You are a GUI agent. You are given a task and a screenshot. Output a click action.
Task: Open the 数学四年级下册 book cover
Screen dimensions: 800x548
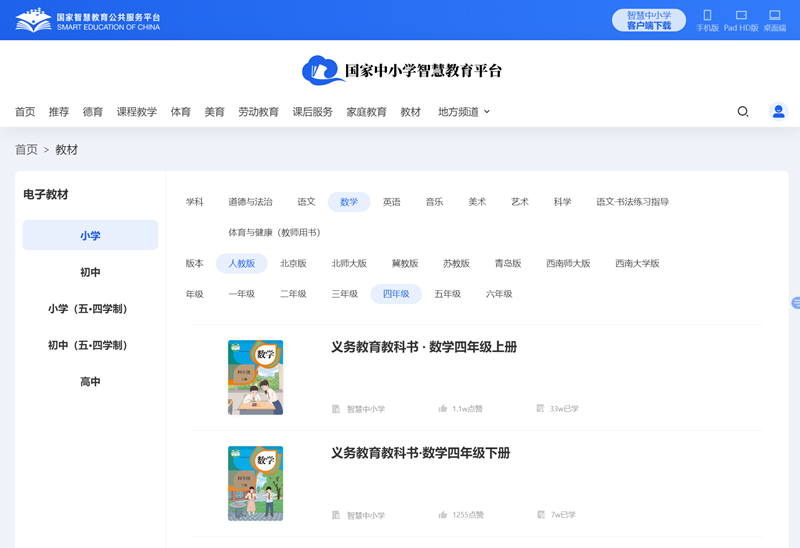(x=256, y=484)
